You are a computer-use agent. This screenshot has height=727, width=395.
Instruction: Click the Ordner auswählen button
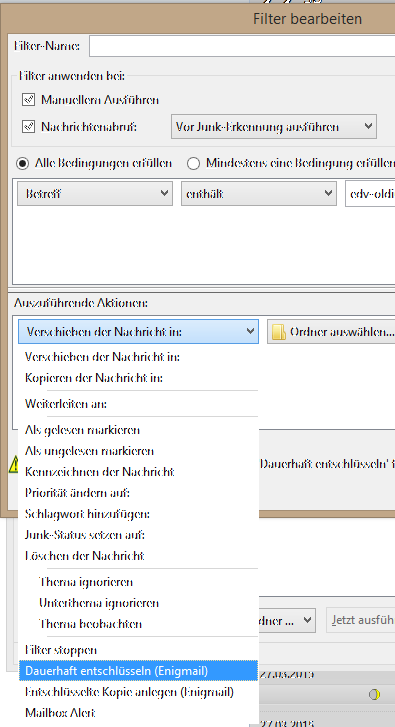coord(331,332)
